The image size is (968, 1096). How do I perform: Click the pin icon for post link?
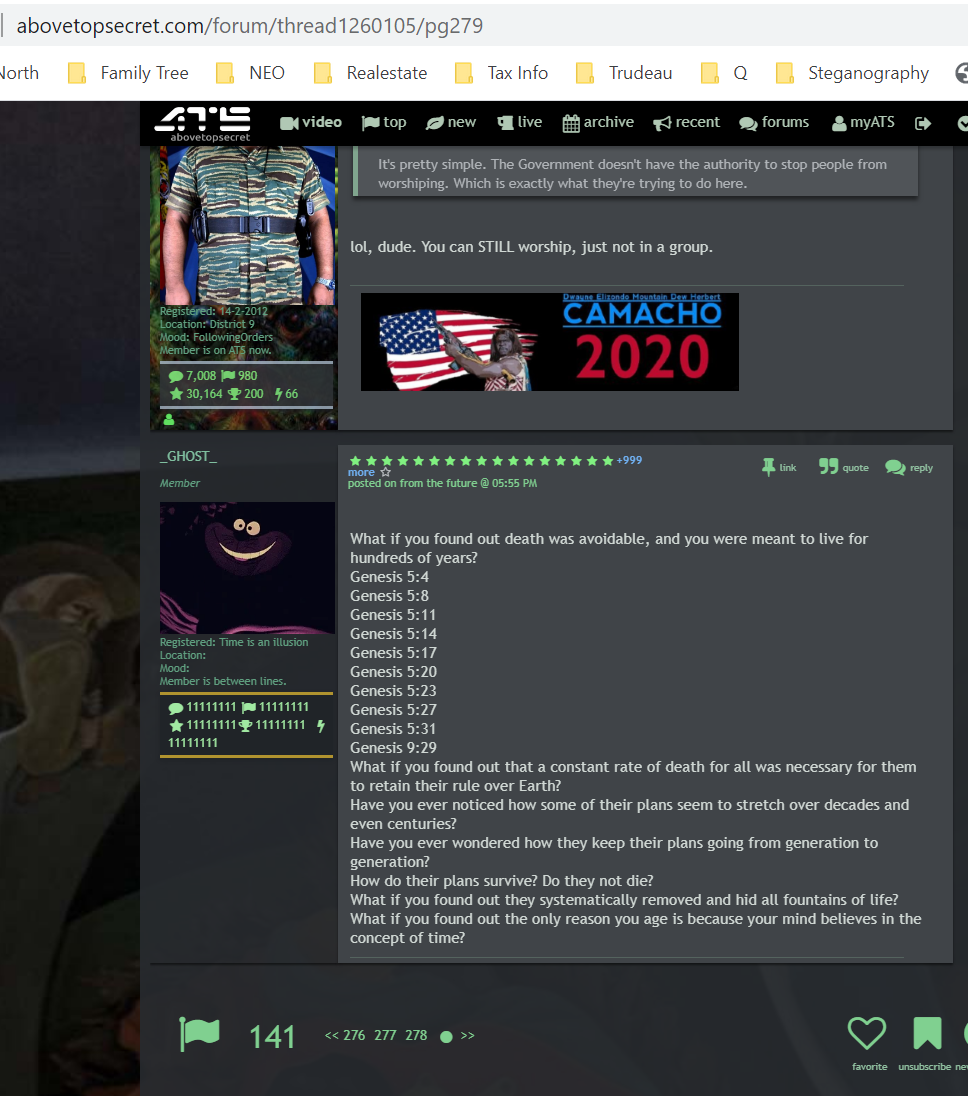pyautogui.click(x=768, y=467)
